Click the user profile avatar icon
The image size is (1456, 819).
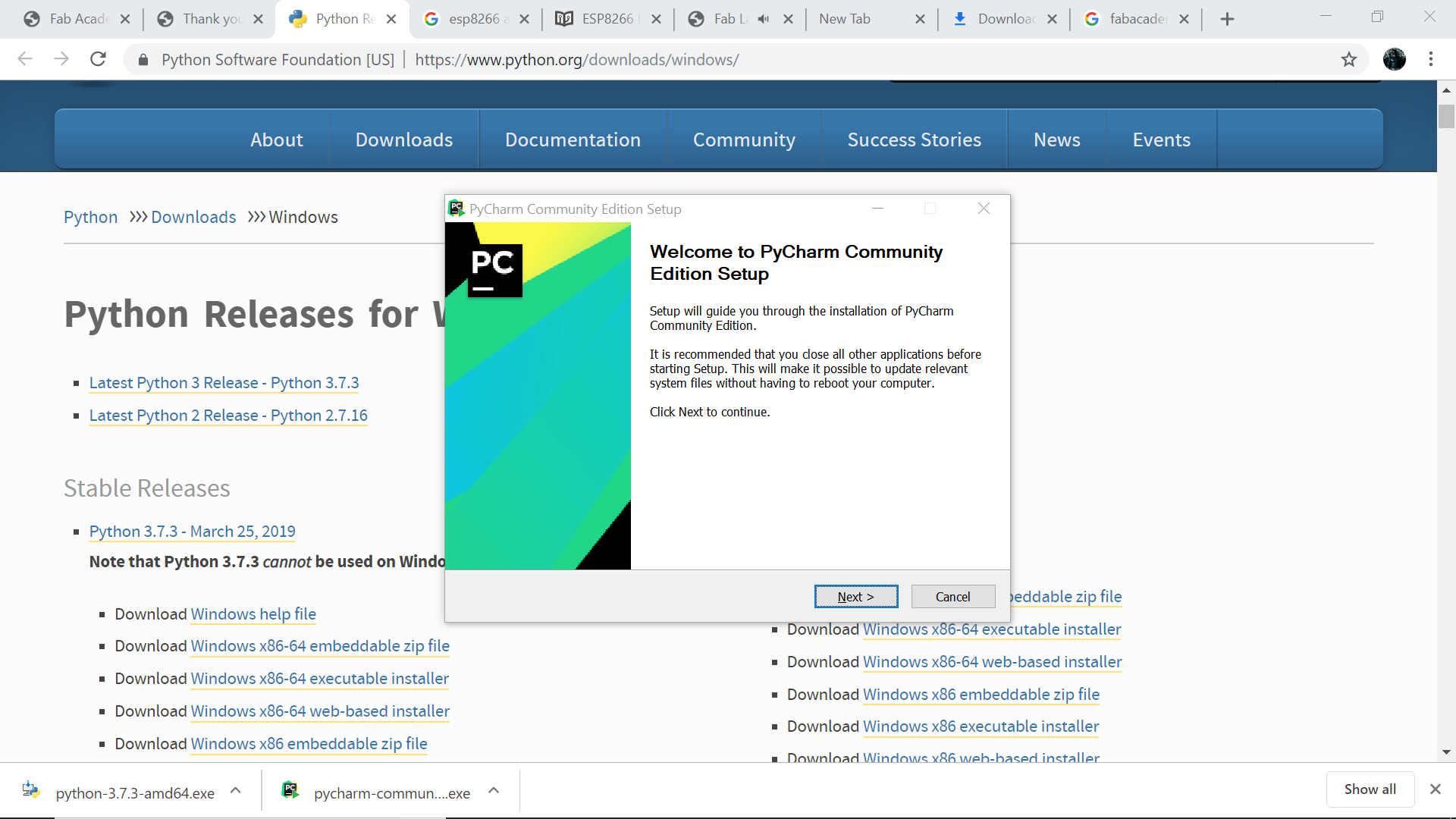tap(1394, 59)
